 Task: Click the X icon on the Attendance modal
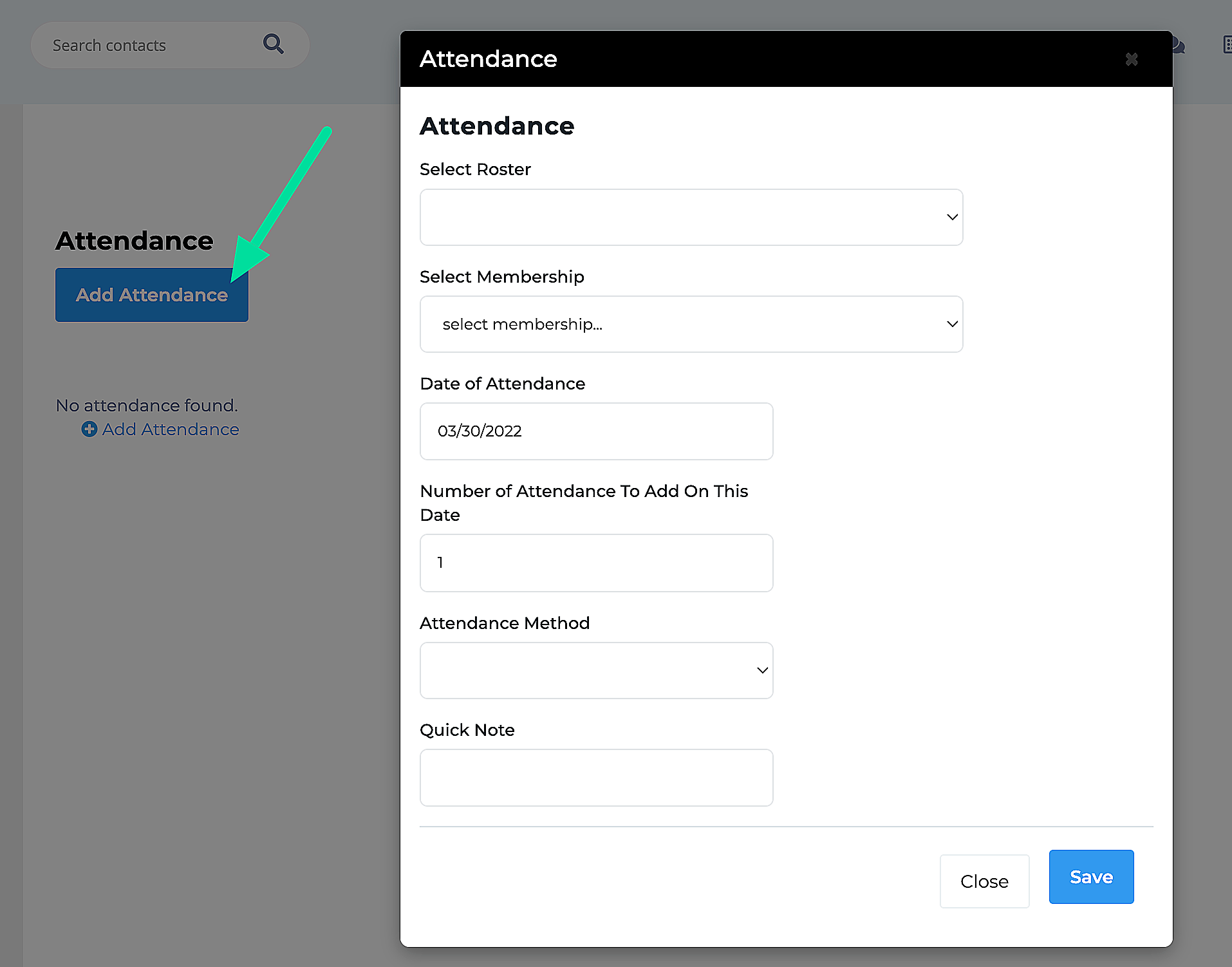coord(1132,59)
